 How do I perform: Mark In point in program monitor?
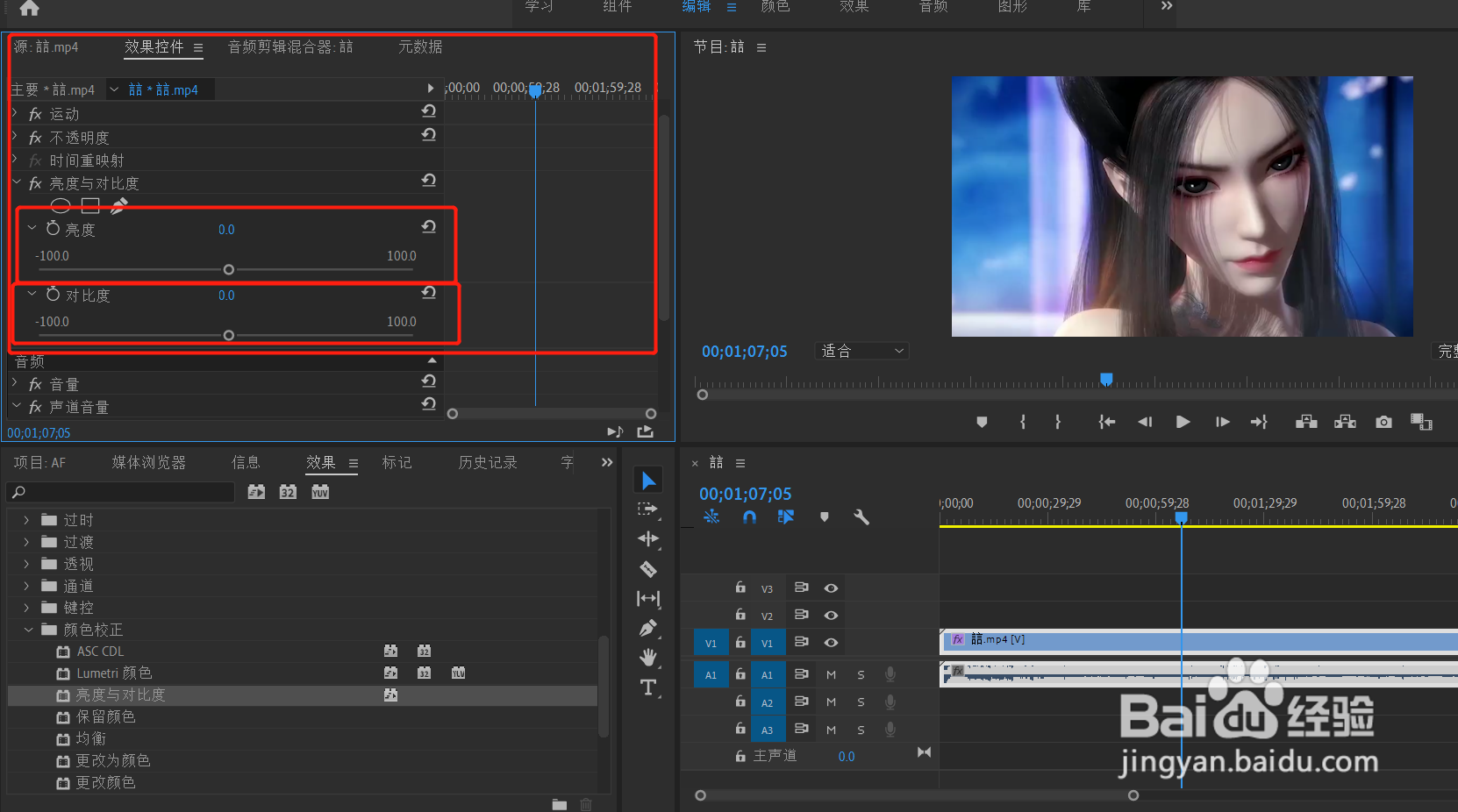coord(1023,423)
